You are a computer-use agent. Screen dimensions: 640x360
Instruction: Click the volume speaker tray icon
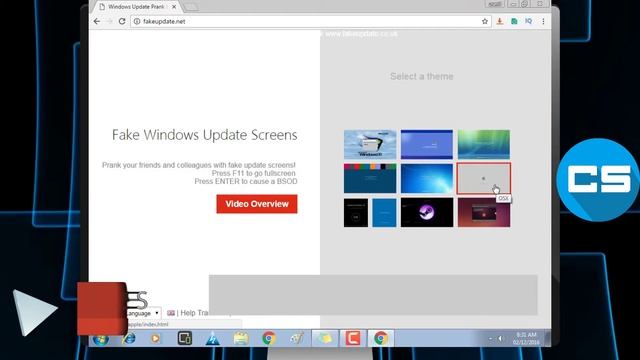point(500,338)
